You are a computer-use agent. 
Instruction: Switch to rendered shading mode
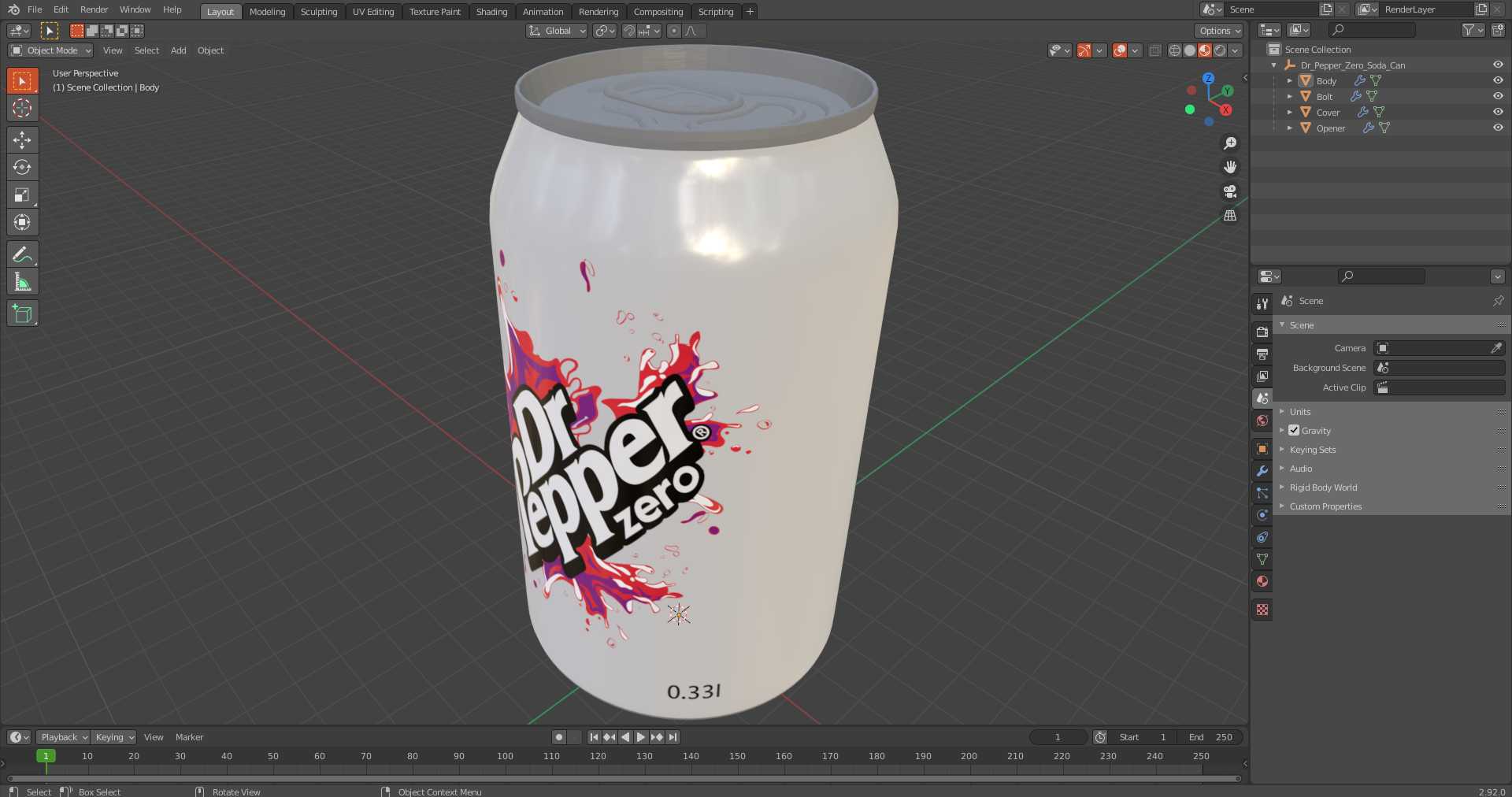coord(1220,50)
